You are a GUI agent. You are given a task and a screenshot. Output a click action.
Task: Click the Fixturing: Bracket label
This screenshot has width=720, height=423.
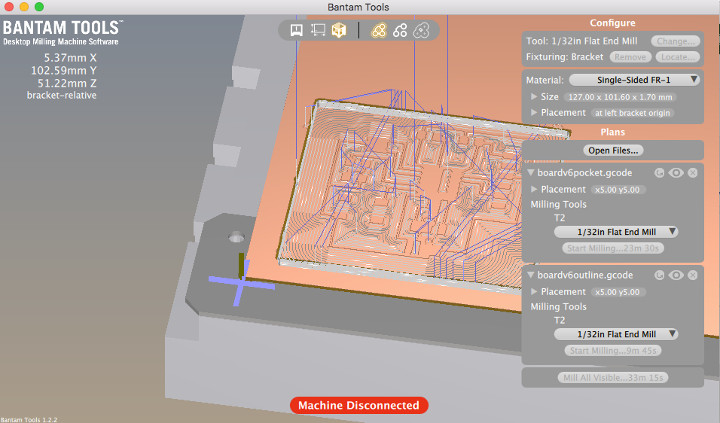pyautogui.click(x=564, y=57)
